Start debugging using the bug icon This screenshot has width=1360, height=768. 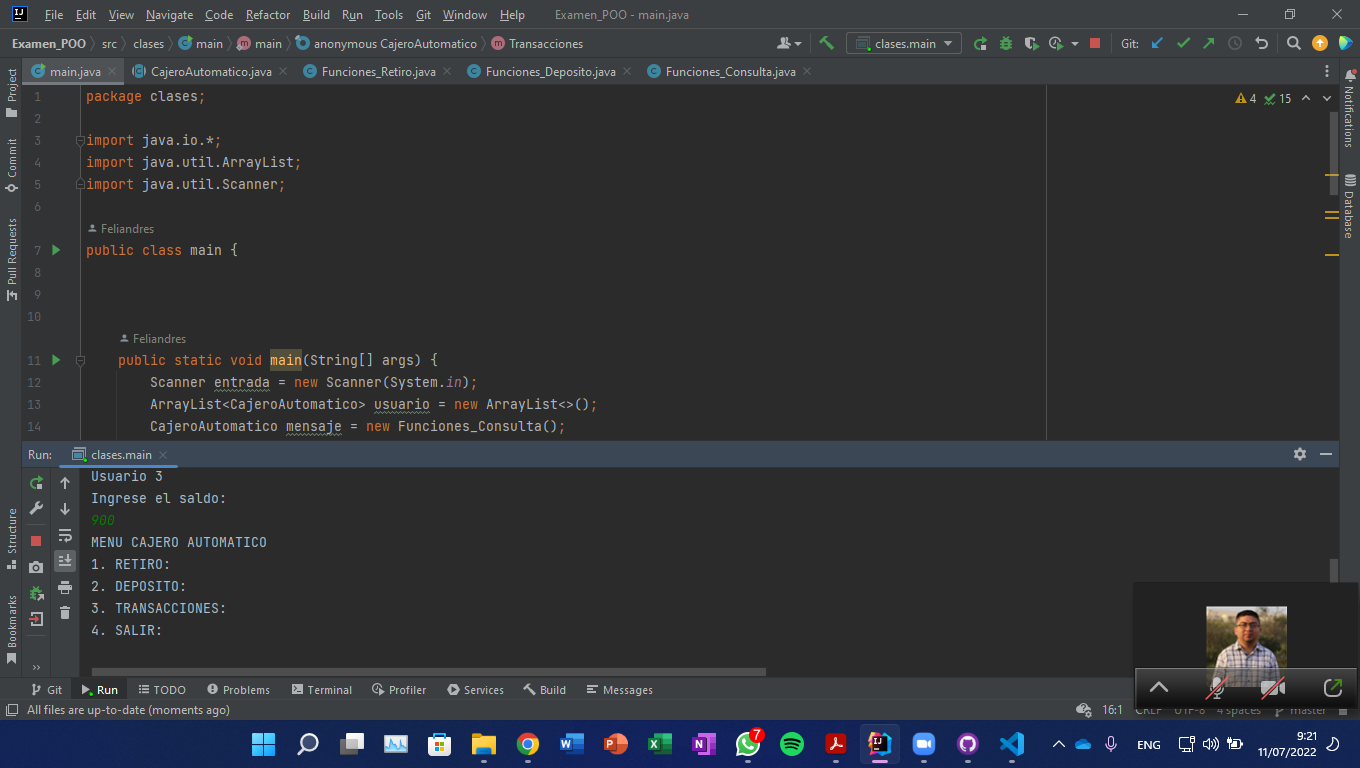(x=1005, y=43)
